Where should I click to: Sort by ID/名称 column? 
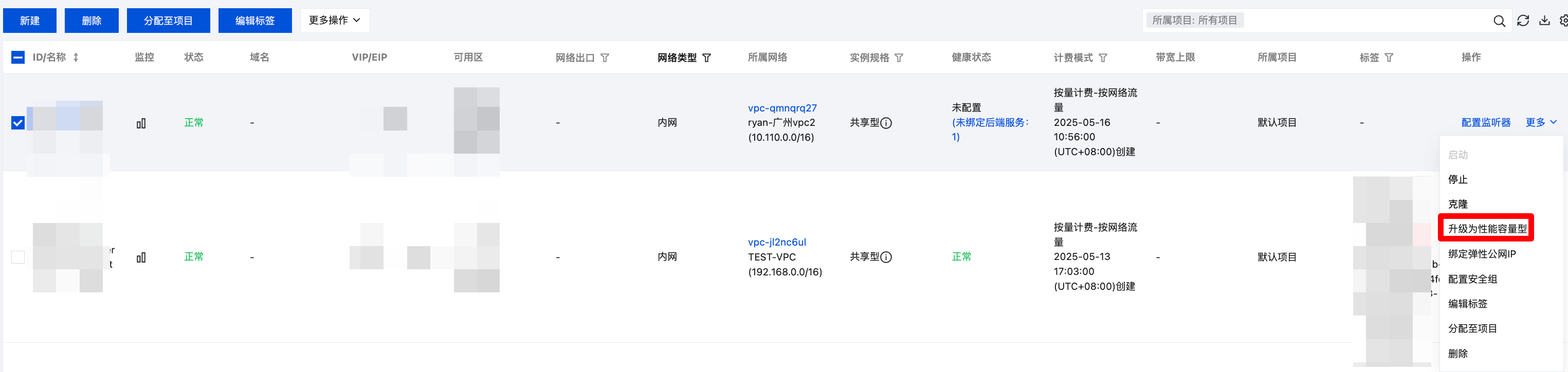click(76, 57)
